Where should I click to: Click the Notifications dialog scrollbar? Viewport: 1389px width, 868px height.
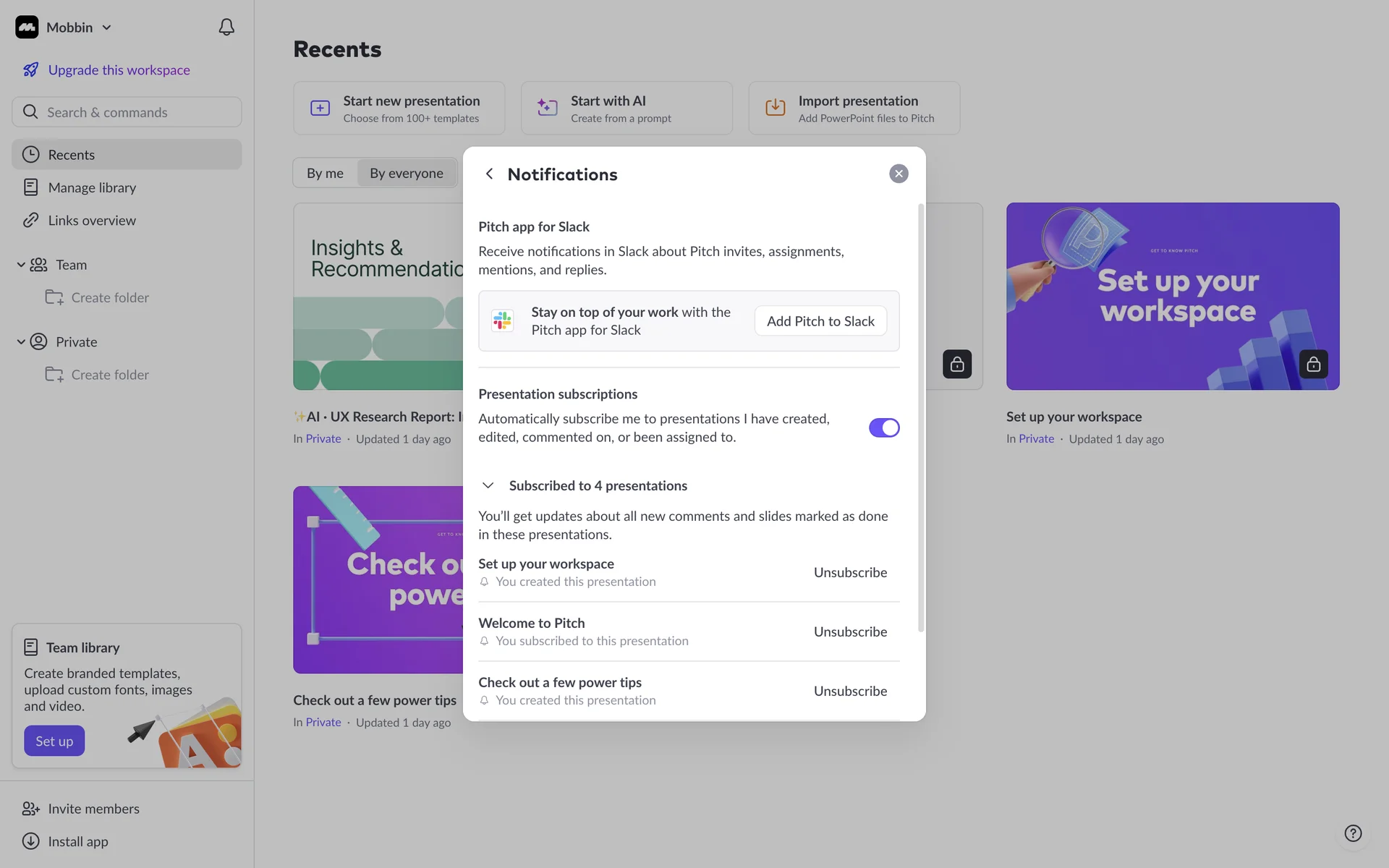coord(921,420)
